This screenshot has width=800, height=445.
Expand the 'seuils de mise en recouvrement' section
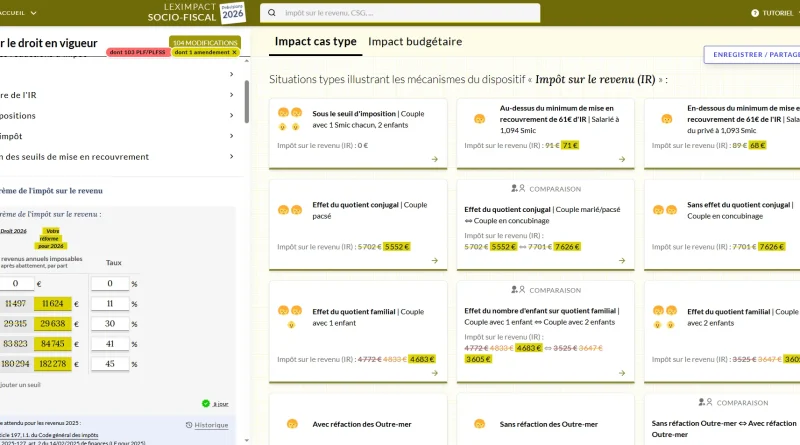pos(231,156)
